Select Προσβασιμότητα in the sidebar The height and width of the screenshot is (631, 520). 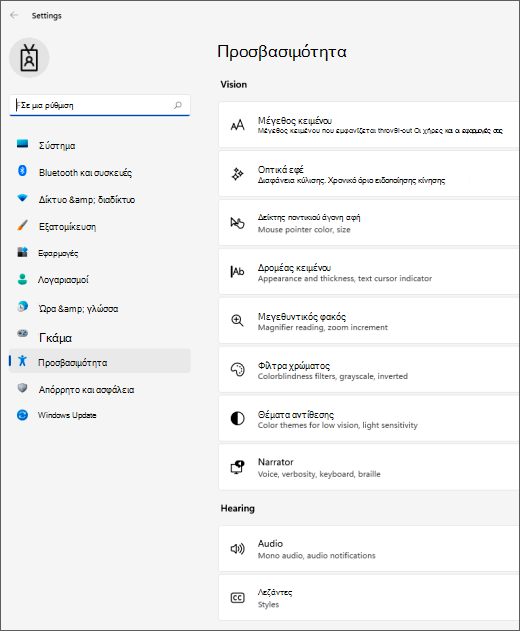[x=100, y=361]
